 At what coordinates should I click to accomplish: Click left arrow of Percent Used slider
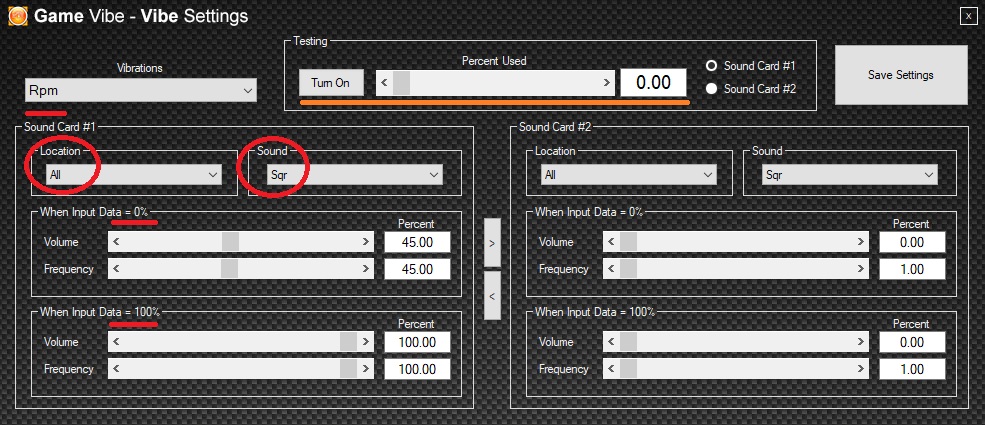(x=384, y=83)
